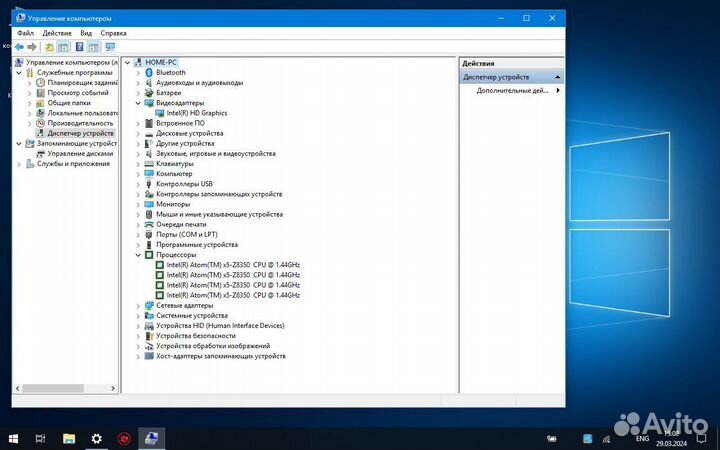Screen dimensions: 720x450
Task: Collapse the Процессоры category
Action: (x=139, y=254)
